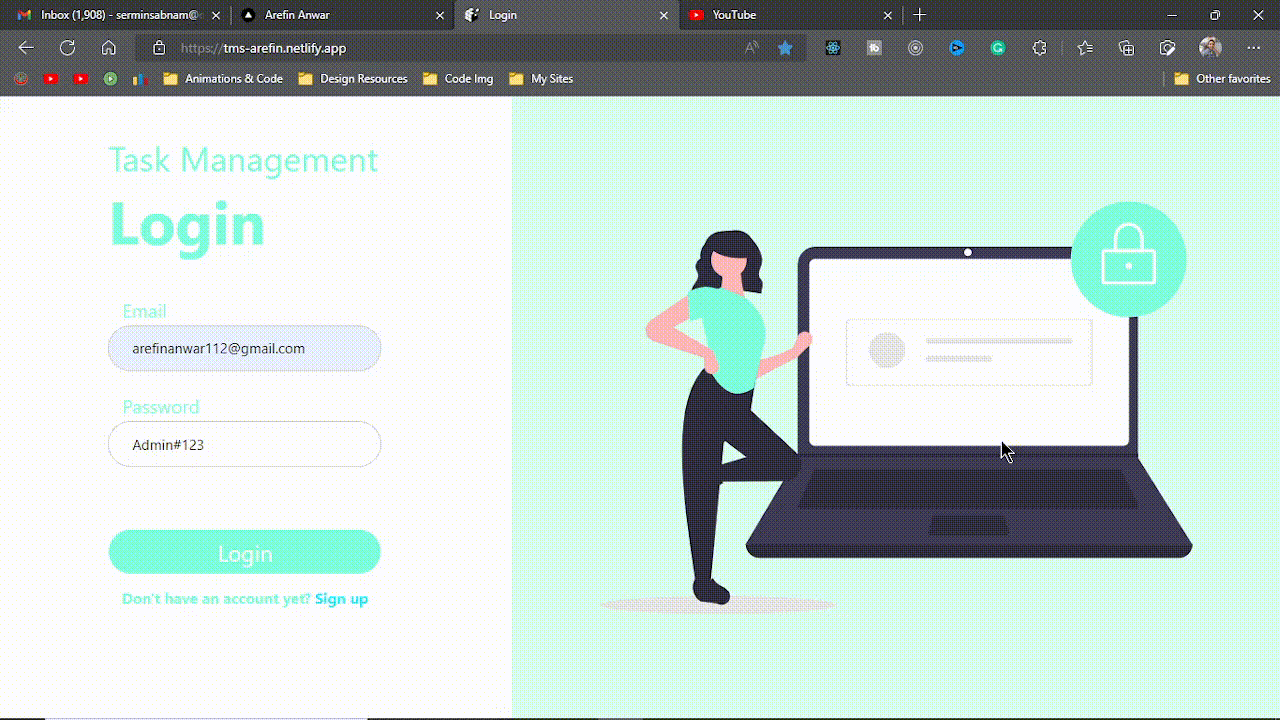Expand the Other favorites folder
This screenshot has width=1280, height=720.
[x=1222, y=79]
